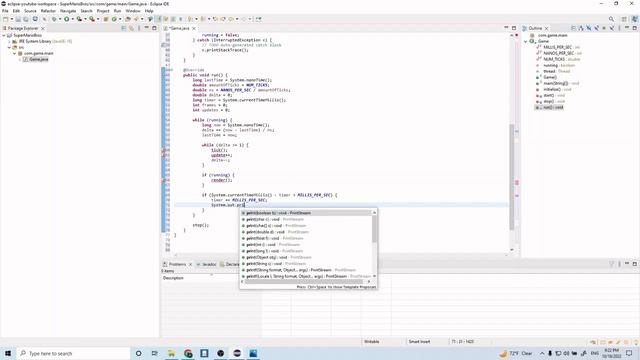Open the File menu
The width and height of the screenshot is (640, 360).
(5, 11)
